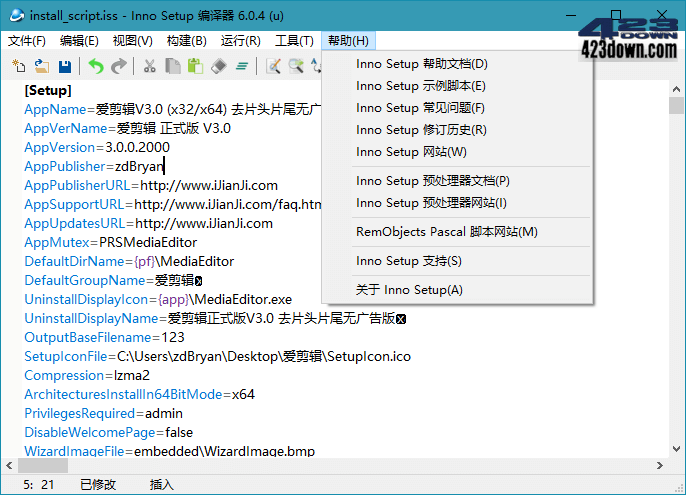Open RemObjects Pascal 脚本网站(M)

click(x=458, y=232)
